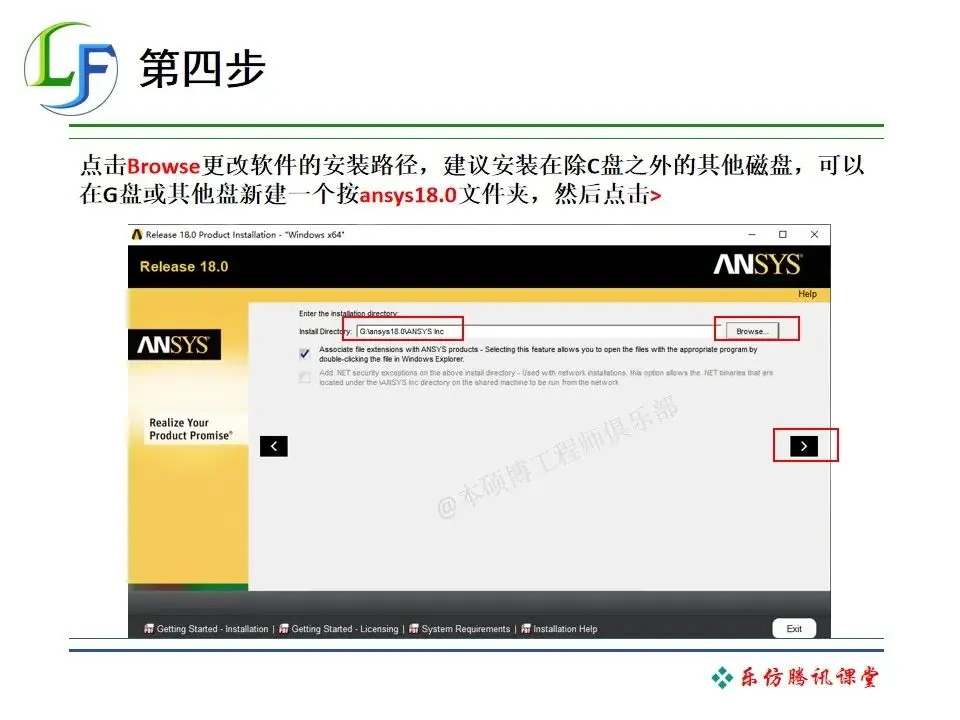960x720 pixels.
Task: Click the 'Realize Your Product Promise' slogan
Action: [x=190, y=429]
